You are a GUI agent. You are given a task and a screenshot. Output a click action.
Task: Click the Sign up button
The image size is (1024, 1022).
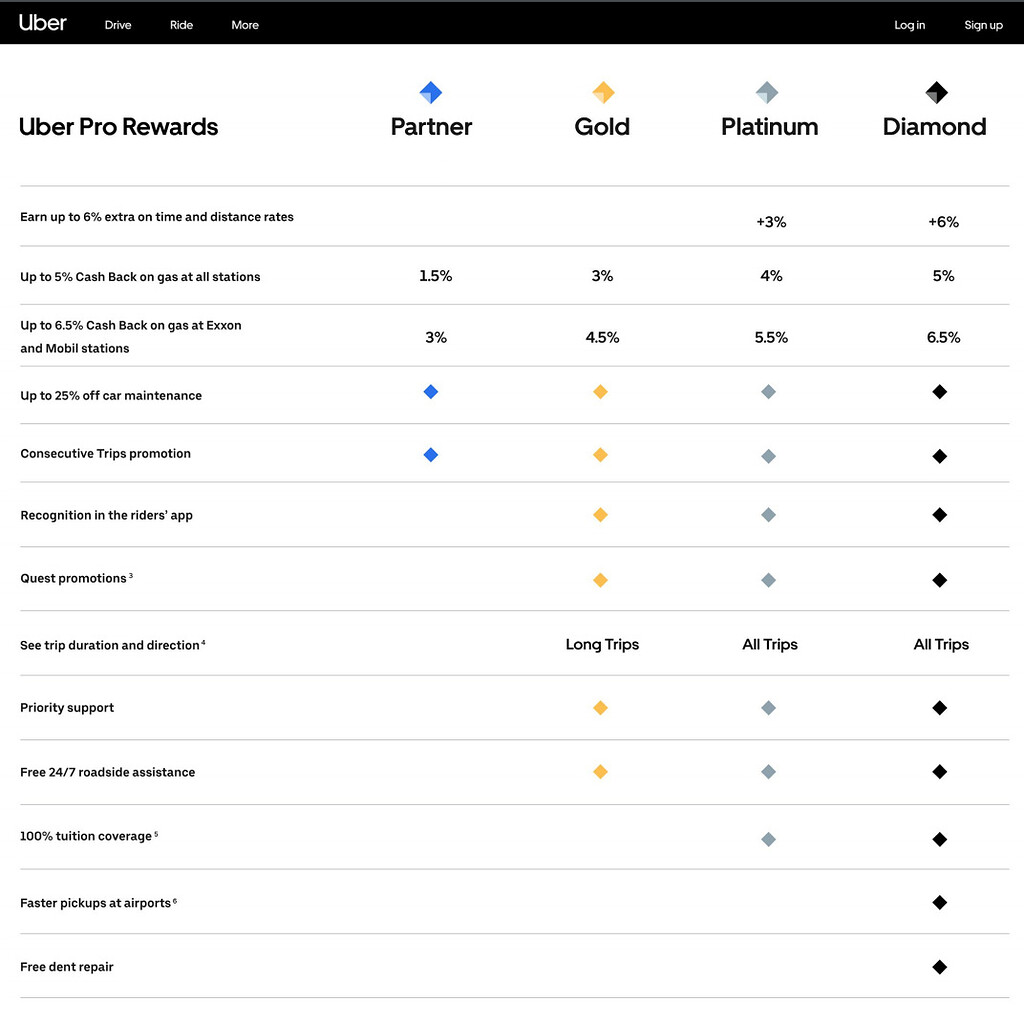click(983, 25)
